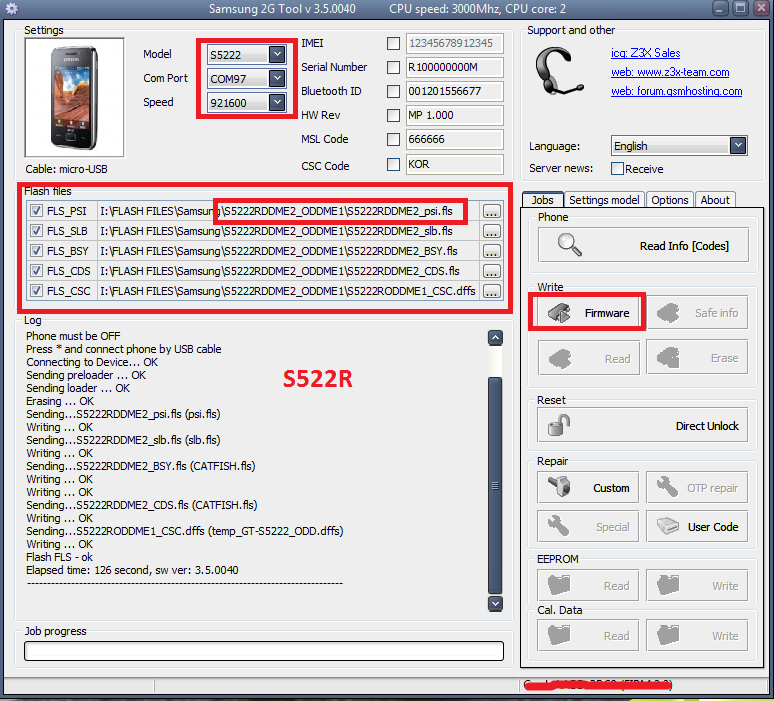
Task: Uncheck the FLS_SLB flash file
Action: click(36, 231)
